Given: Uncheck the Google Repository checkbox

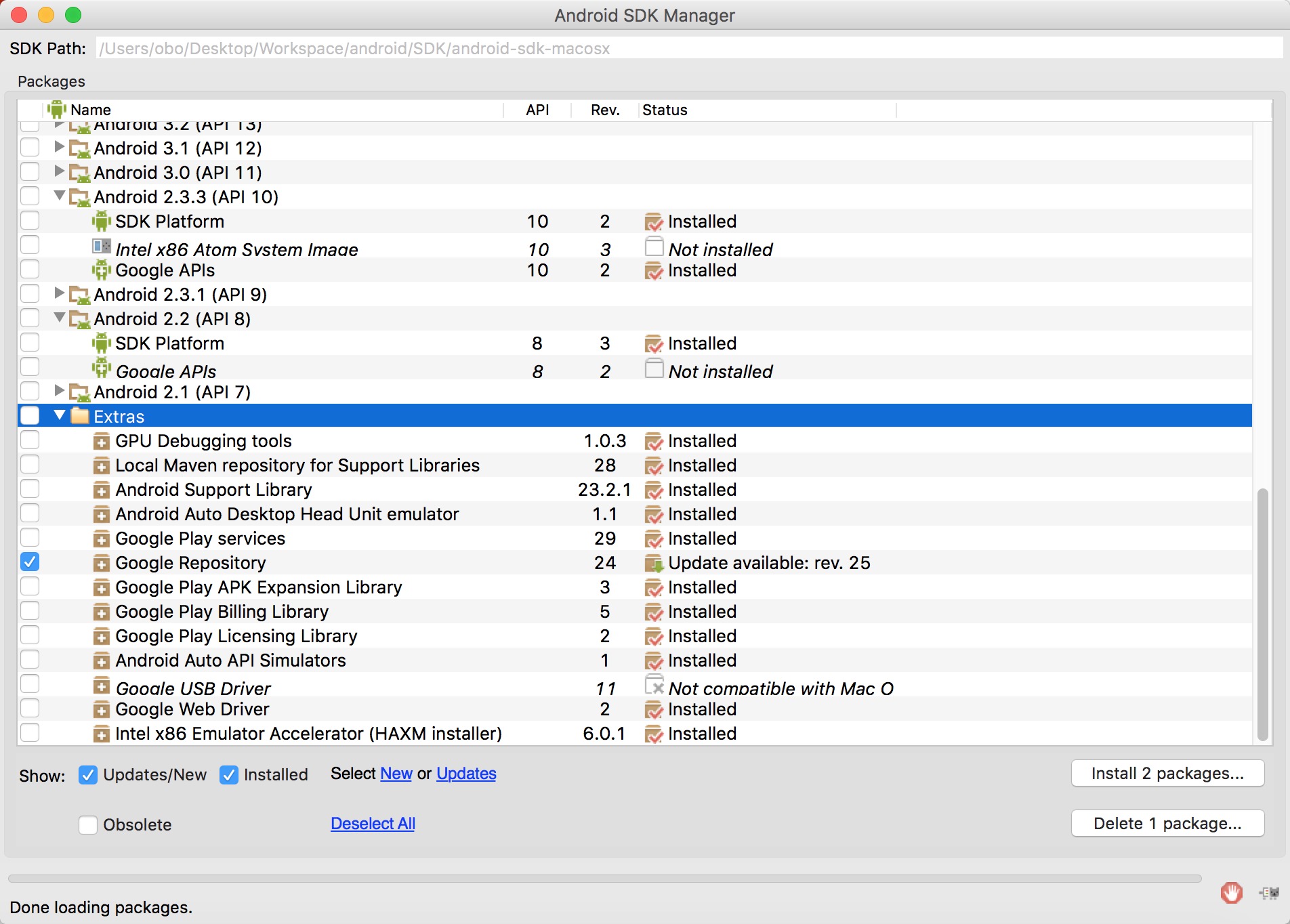Looking at the screenshot, I should click(x=30, y=562).
